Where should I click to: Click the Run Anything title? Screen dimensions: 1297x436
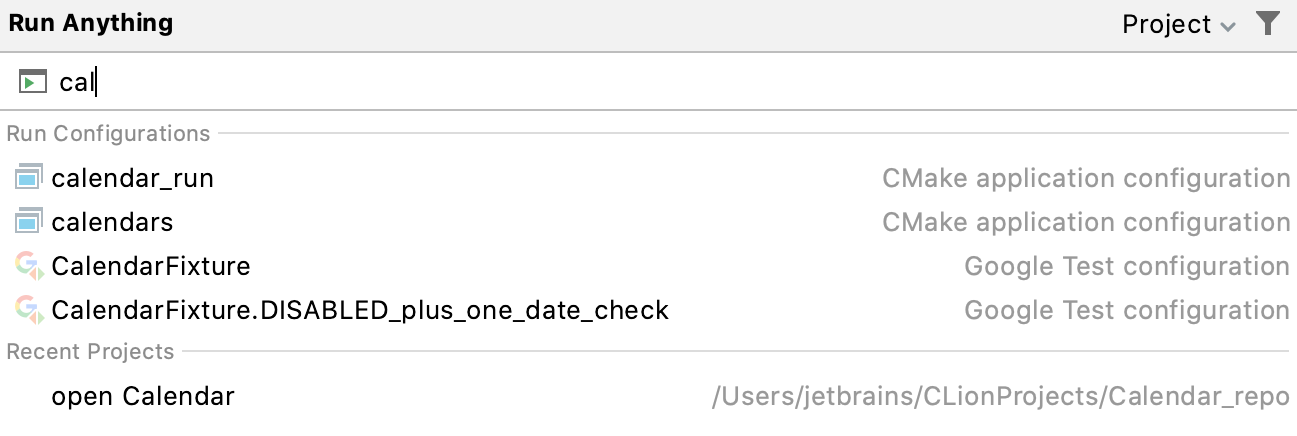click(91, 24)
